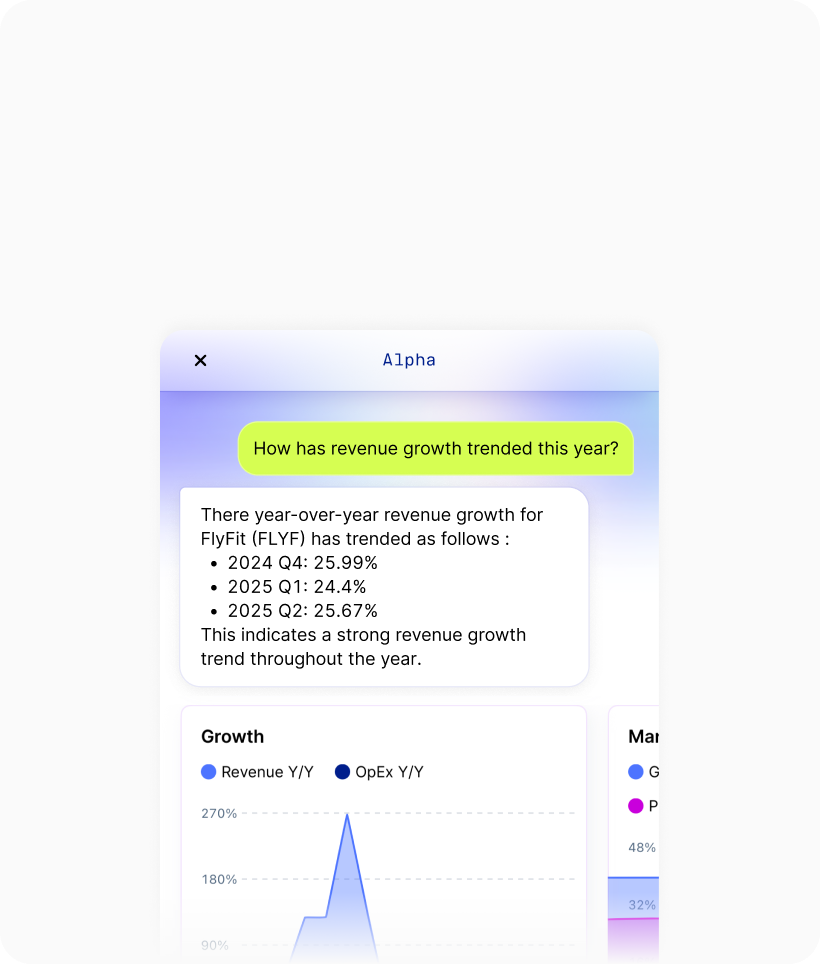Click the Revenue Y/Y legend label
Screen dimensions: 820x964
point(267,772)
